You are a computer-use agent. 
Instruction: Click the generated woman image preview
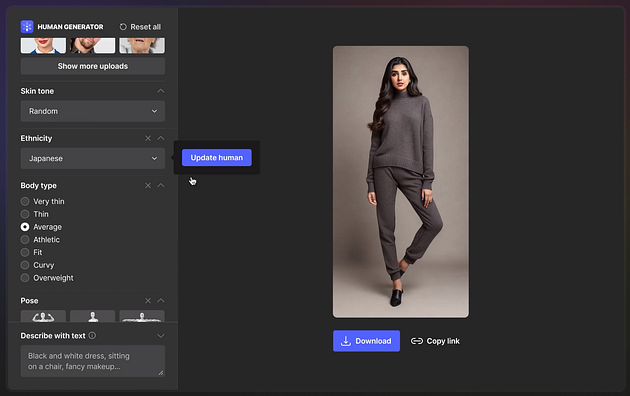coord(401,182)
